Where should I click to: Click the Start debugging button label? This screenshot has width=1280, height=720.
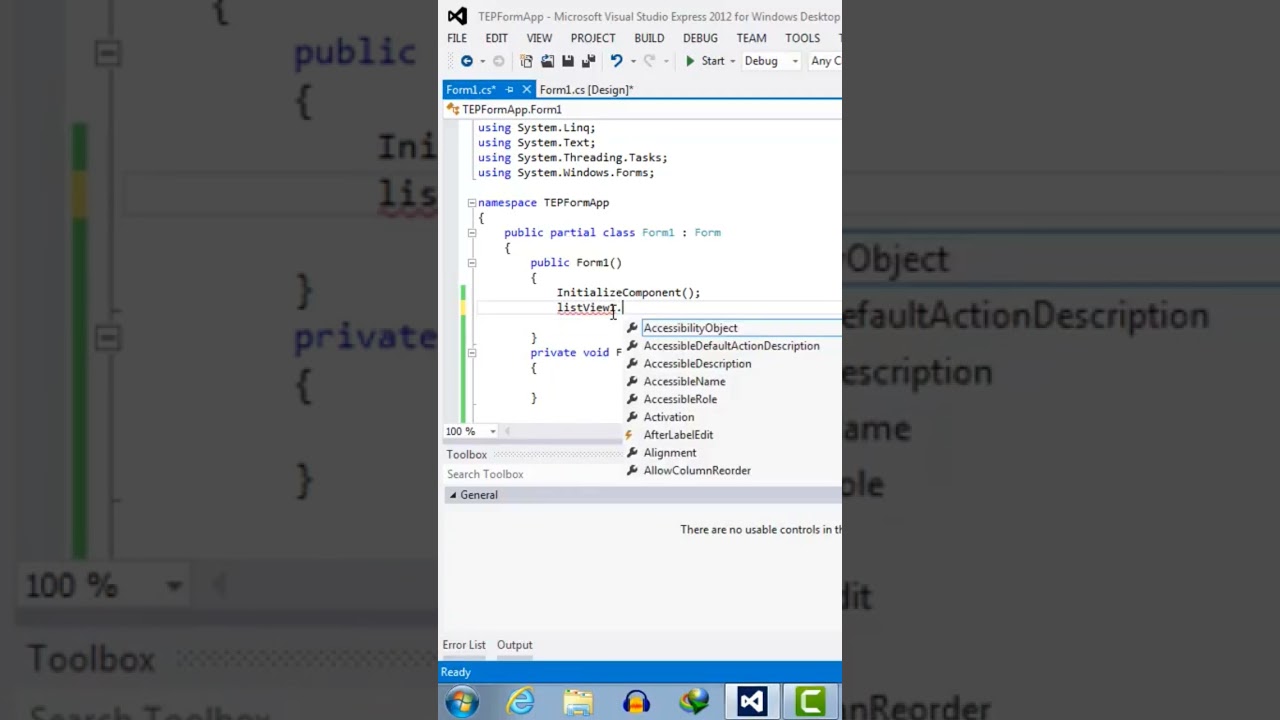tap(713, 61)
